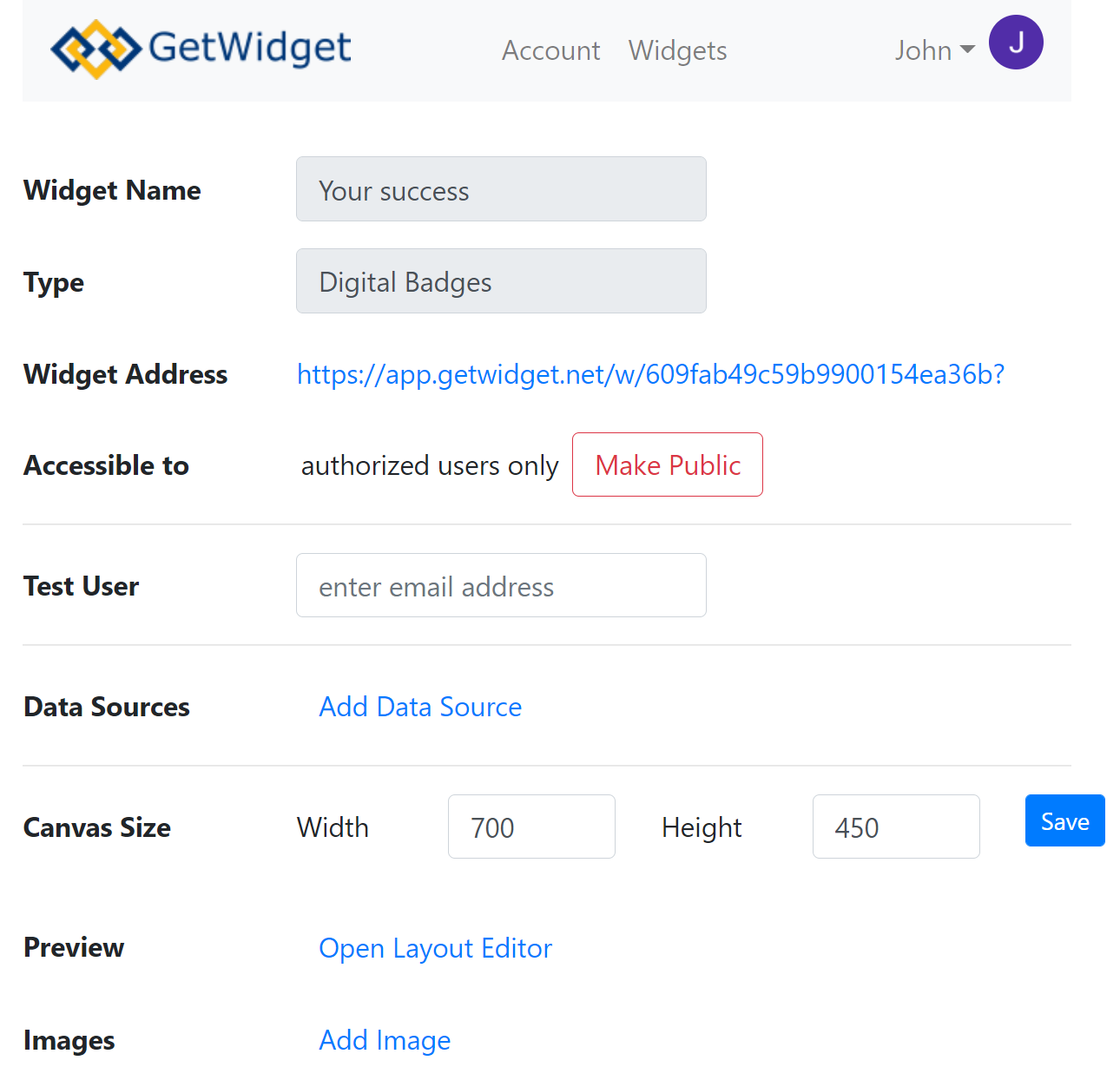Open the Widgets menu item

(678, 50)
